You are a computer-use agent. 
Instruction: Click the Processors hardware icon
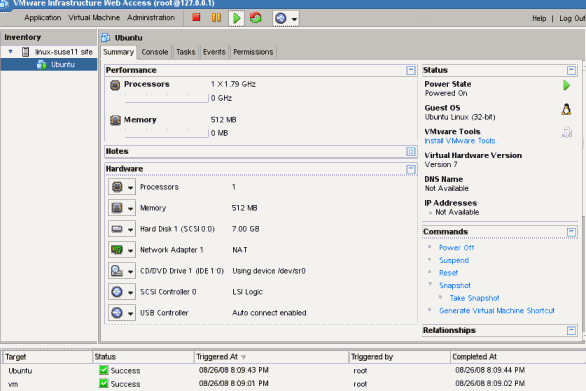(117, 187)
